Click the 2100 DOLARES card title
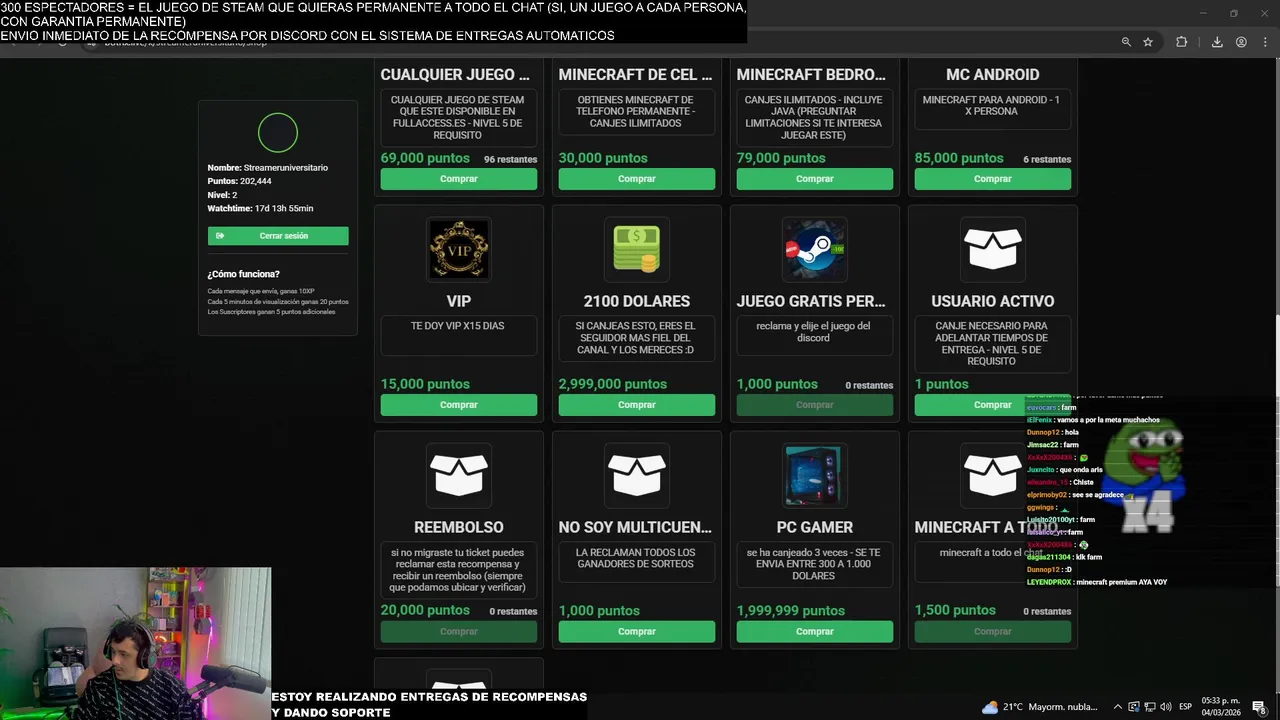This screenshot has height=720, width=1280. [x=637, y=301]
